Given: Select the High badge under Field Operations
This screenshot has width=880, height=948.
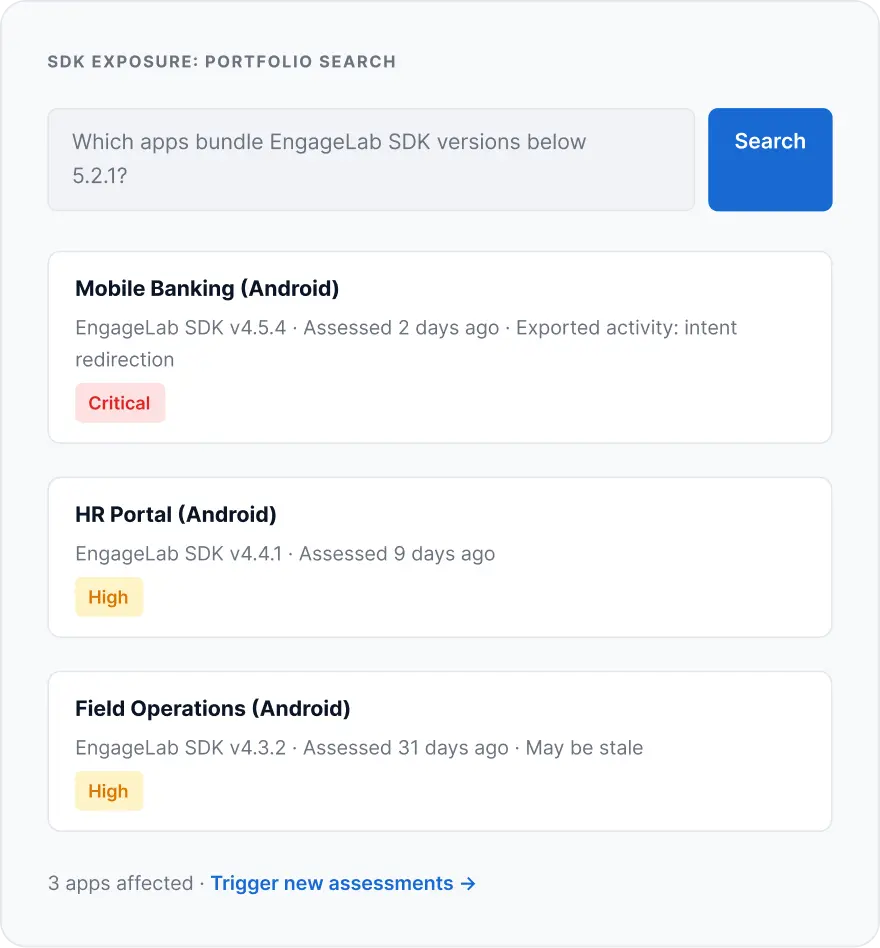Looking at the screenshot, I should (x=109, y=791).
